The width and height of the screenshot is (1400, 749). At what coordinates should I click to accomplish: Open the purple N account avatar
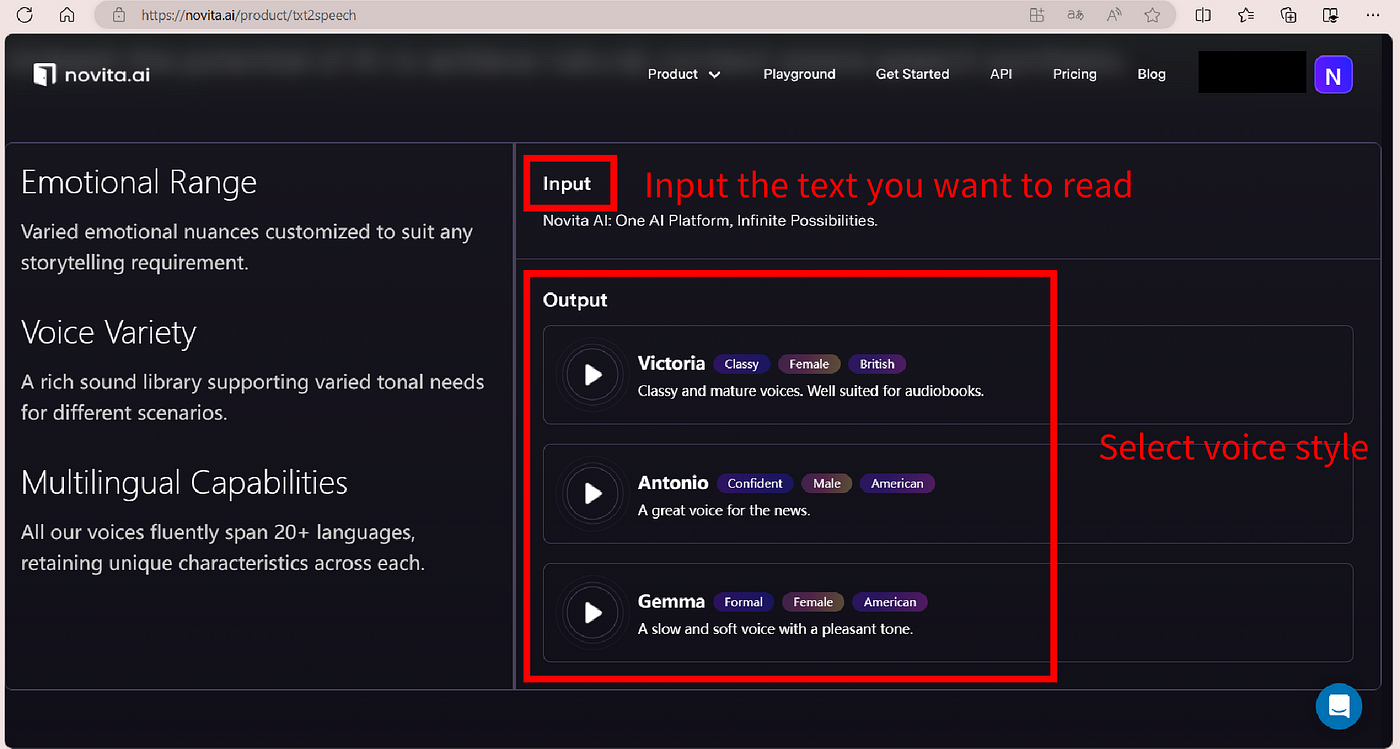(x=1333, y=75)
